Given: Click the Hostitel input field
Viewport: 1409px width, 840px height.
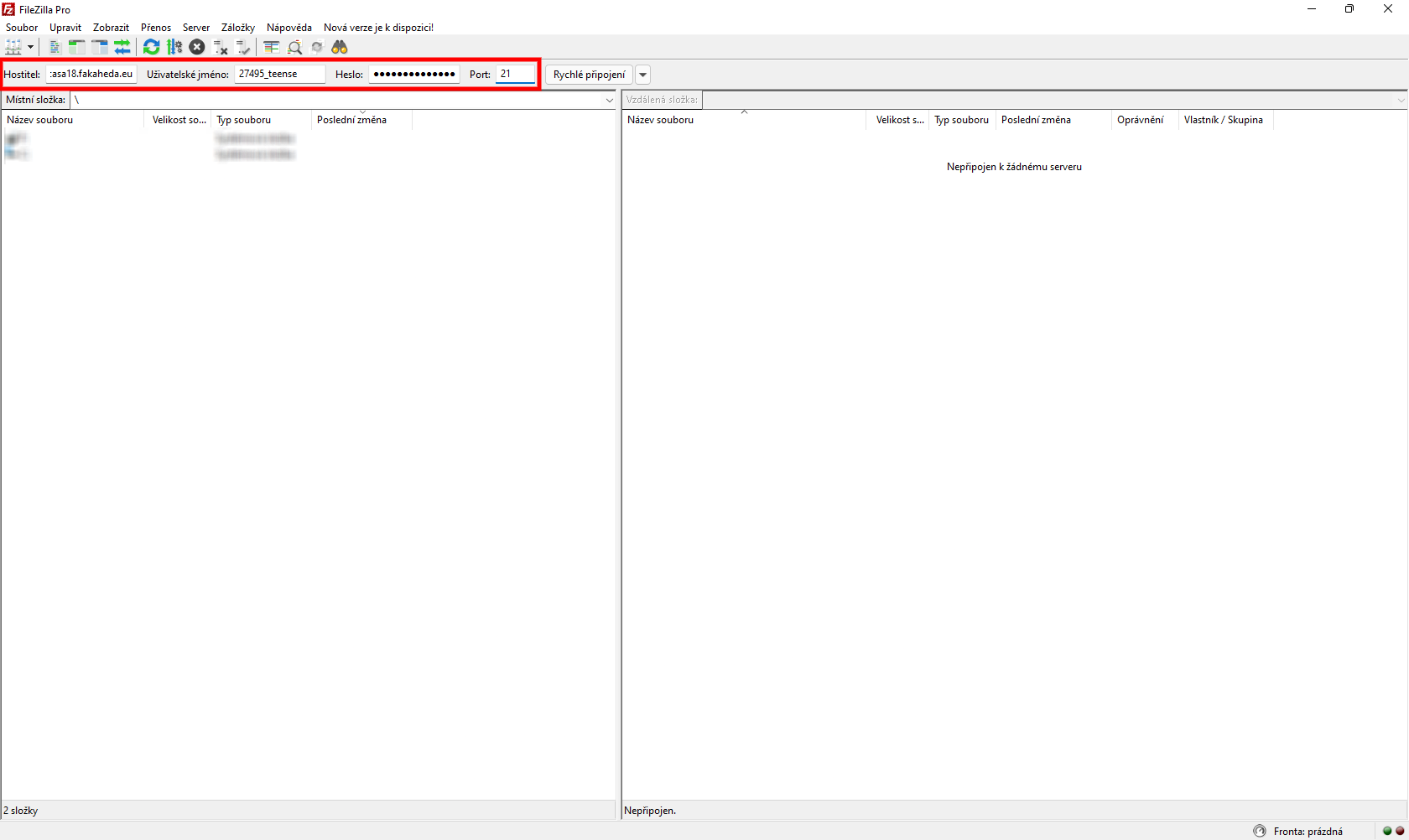Looking at the screenshot, I should click(x=91, y=74).
